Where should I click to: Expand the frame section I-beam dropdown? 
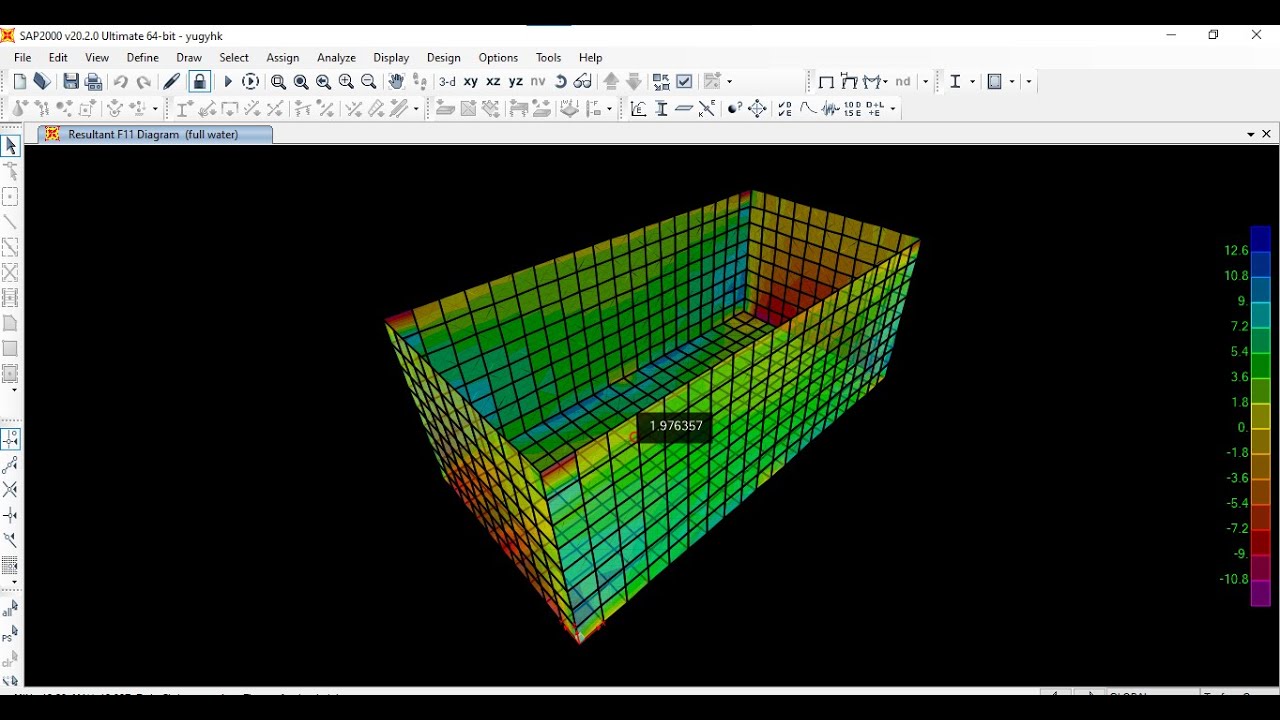click(x=973, y=82)
